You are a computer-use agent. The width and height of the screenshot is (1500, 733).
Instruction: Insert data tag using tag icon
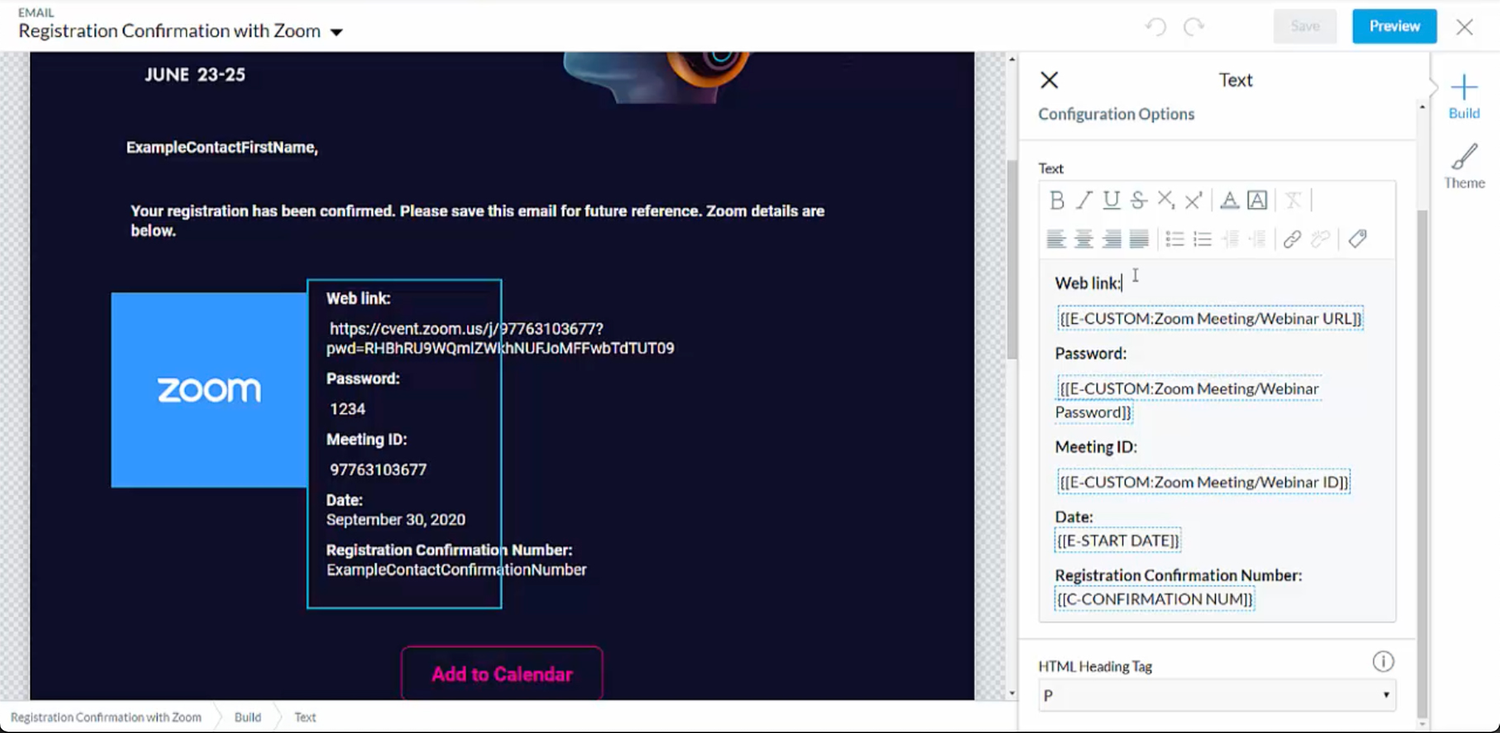tap(1357, 239)
